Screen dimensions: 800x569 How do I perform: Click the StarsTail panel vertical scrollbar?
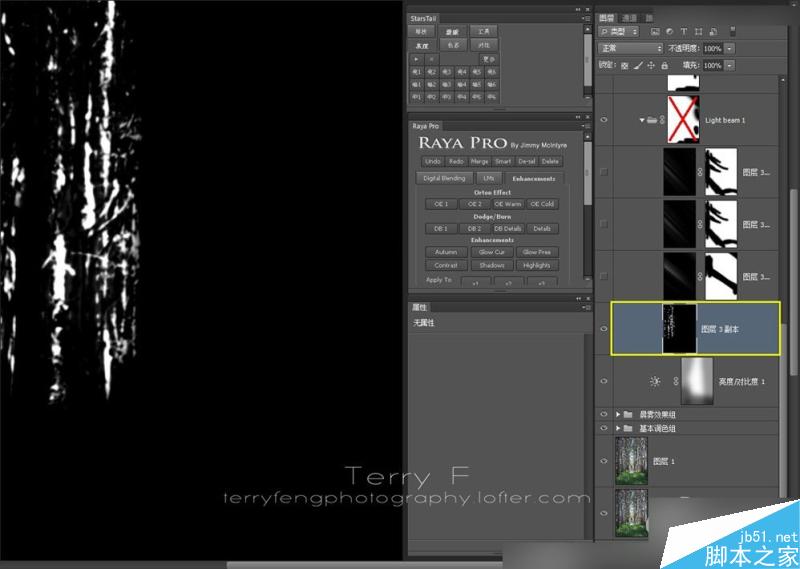pyautogui.click(x=587, y=61)
